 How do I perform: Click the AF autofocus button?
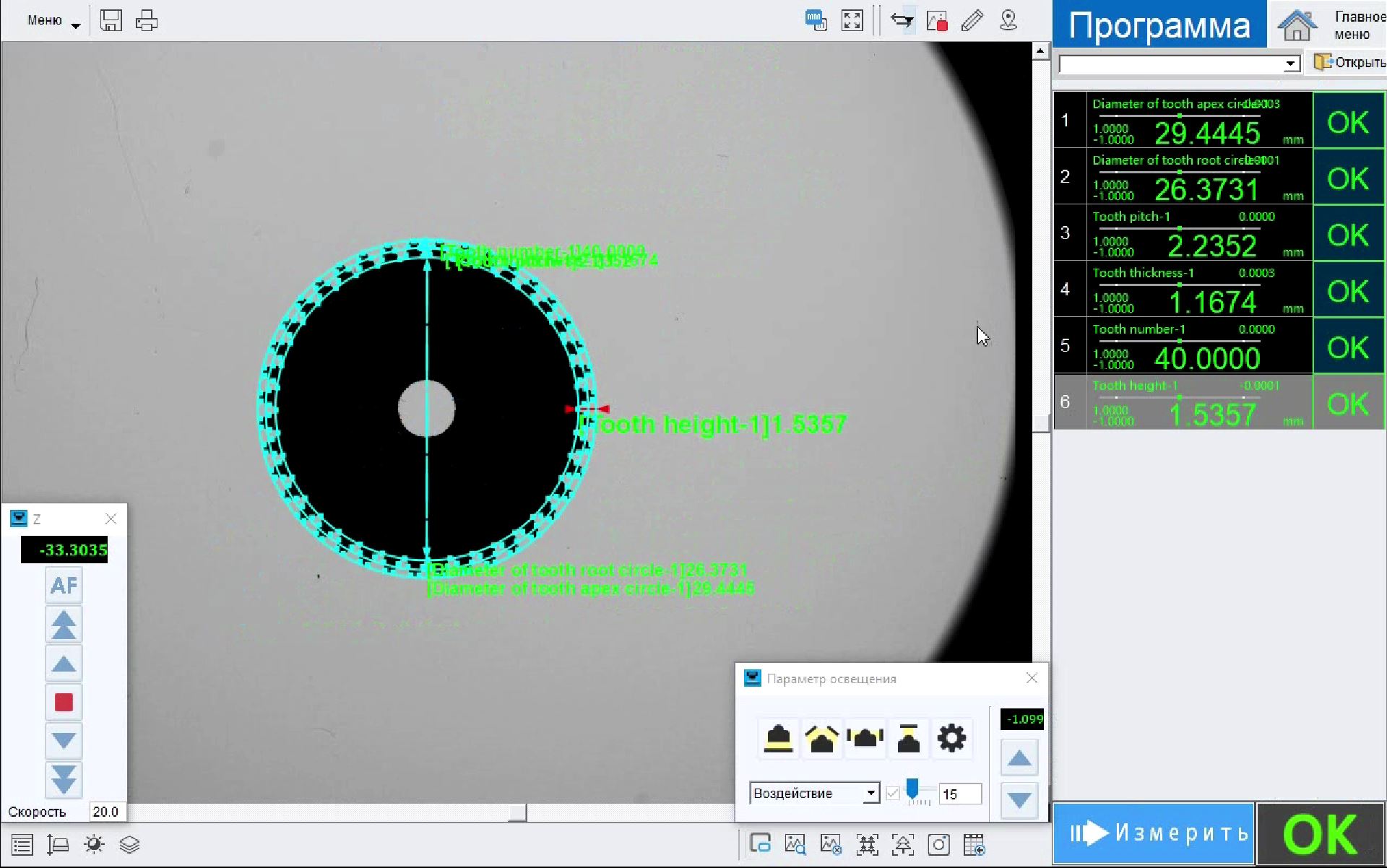coord(64,586)
